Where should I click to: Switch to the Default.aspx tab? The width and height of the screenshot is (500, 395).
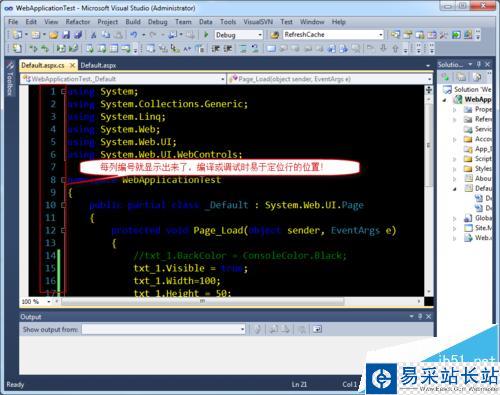[x=98, y=65]
